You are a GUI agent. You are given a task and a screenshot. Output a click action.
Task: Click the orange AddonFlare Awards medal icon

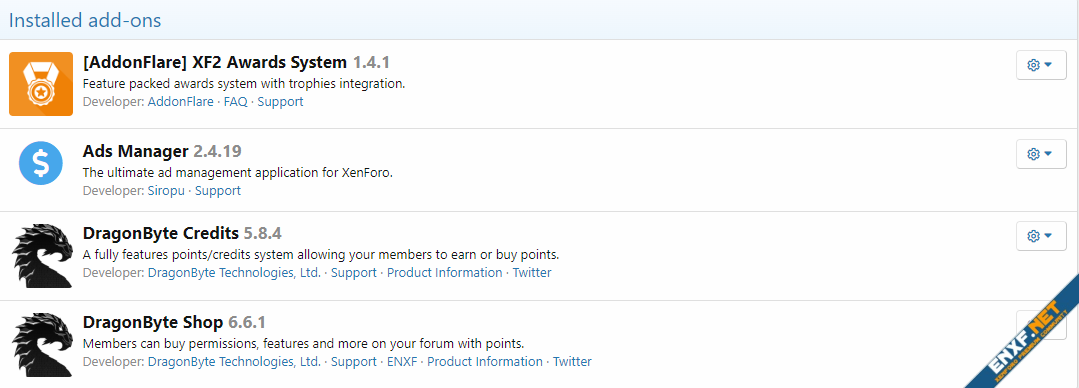(41, 84)
